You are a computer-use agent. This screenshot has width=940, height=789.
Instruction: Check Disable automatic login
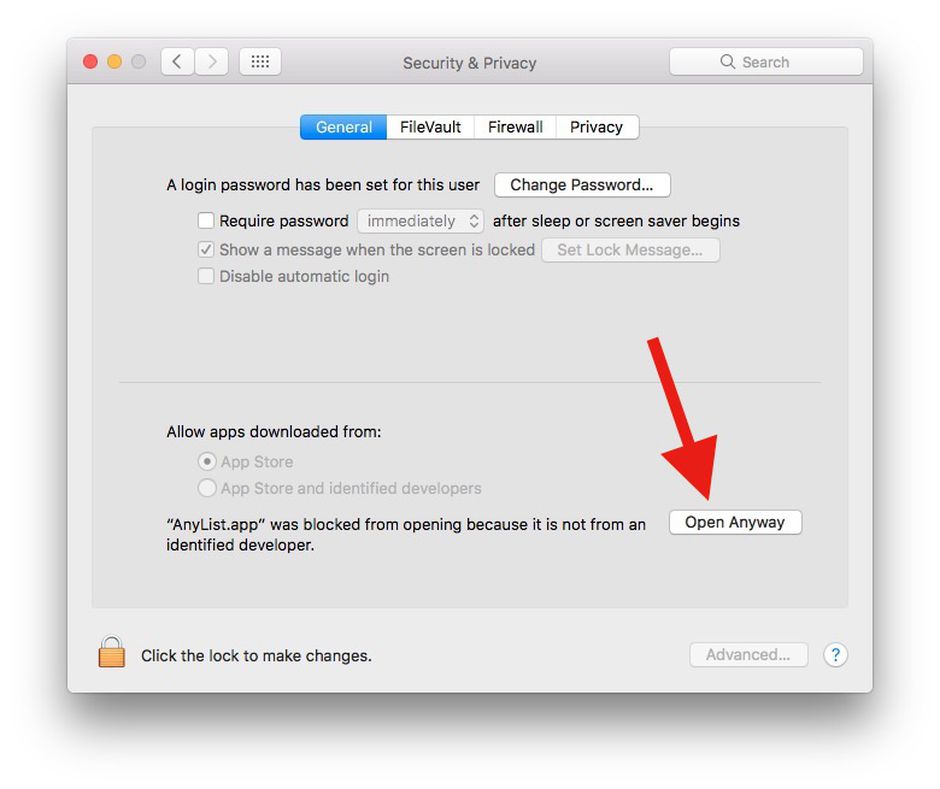[206, 276]
